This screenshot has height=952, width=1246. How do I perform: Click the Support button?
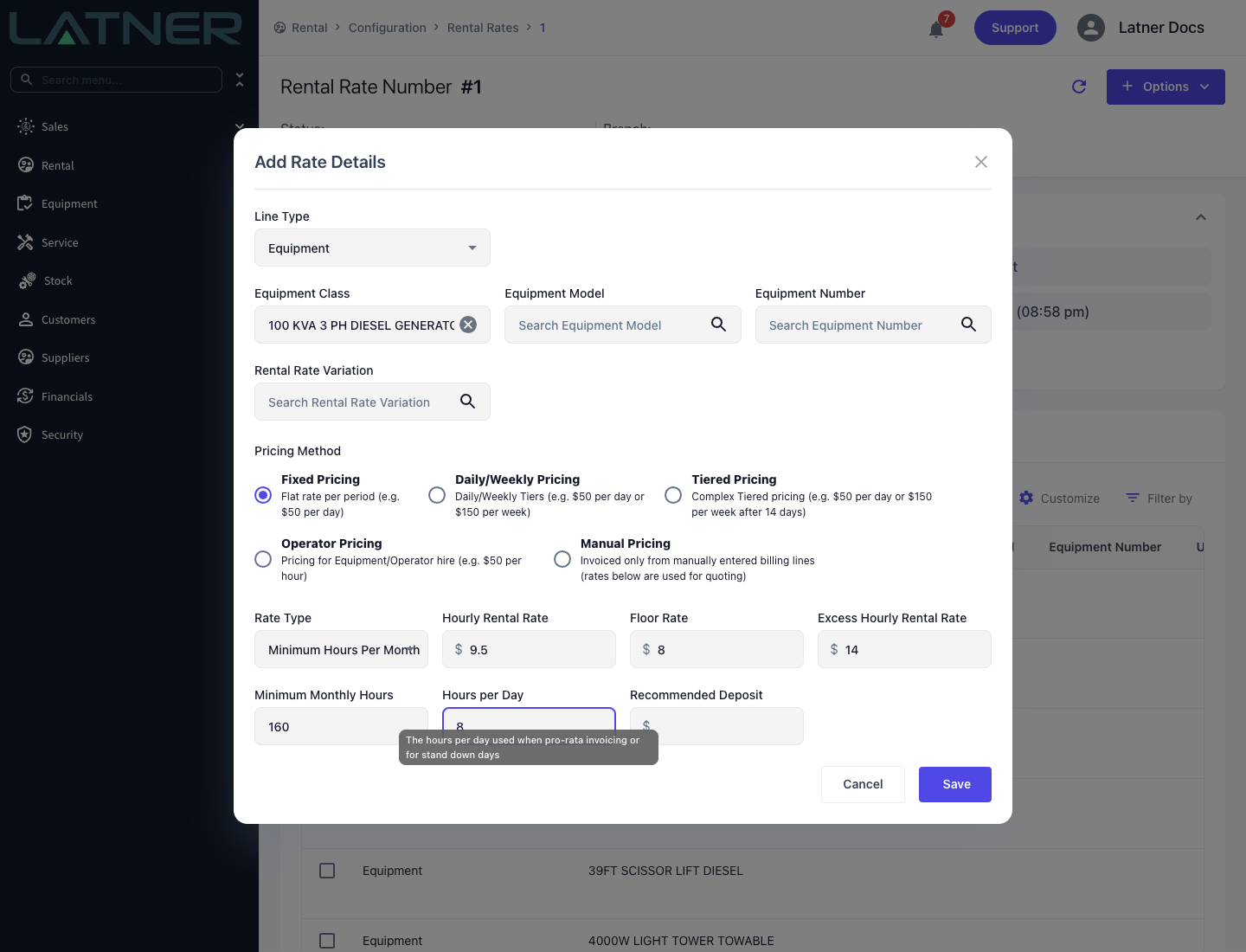1015,28
